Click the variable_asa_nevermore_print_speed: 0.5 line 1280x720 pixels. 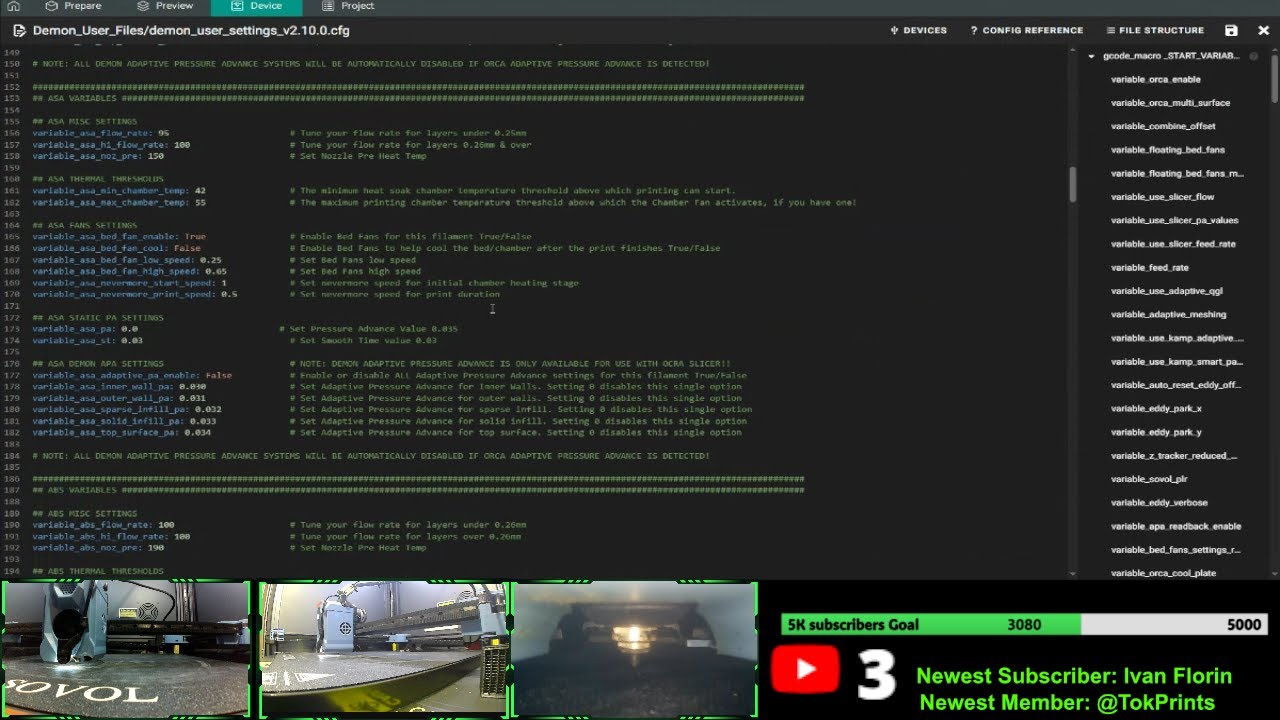(x=135, y=294)
